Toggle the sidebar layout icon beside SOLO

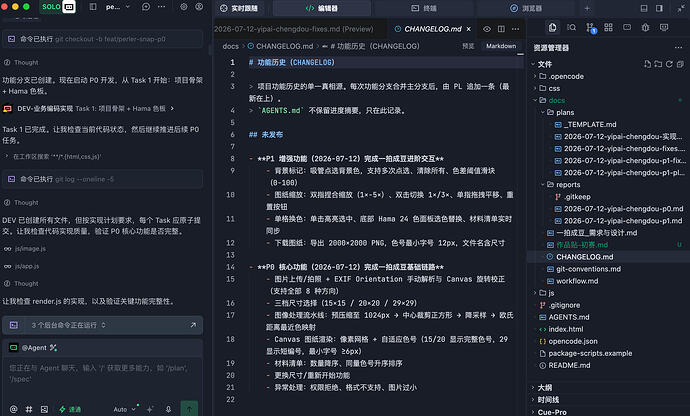tap(93, 7)
